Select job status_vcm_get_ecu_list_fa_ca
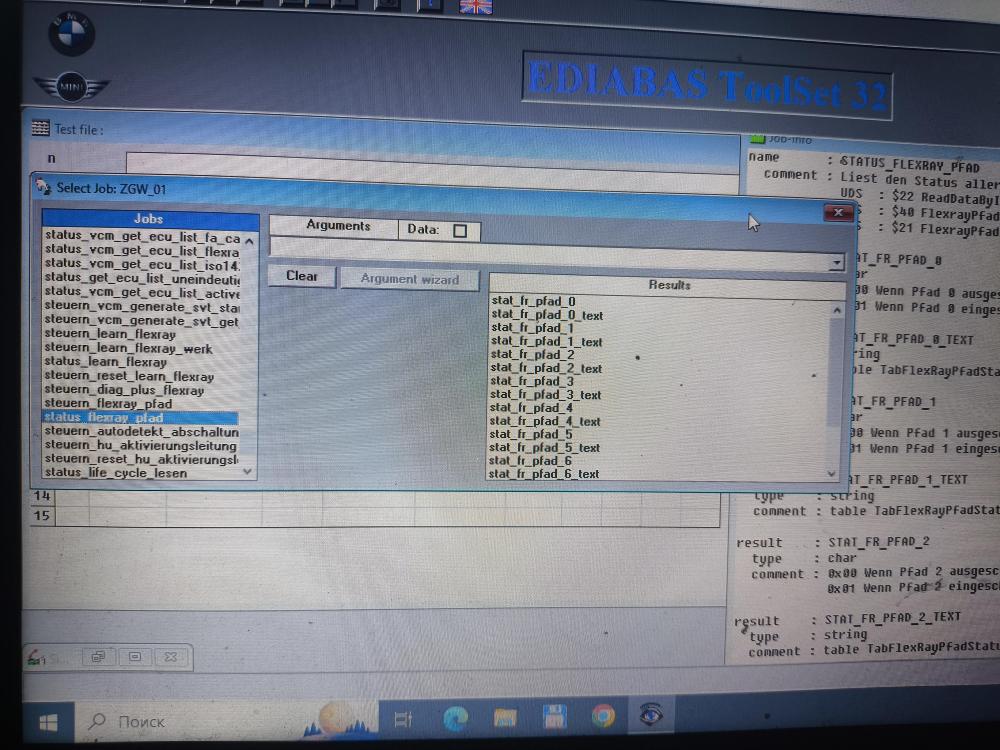The height and width of the screenshot is (750, 1000). 142,237
